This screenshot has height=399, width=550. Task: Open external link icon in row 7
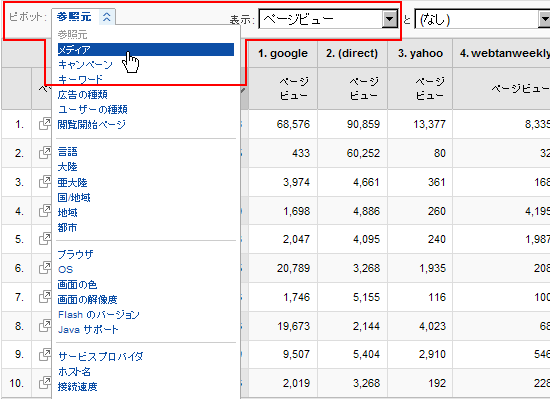[x=45, y=297]
